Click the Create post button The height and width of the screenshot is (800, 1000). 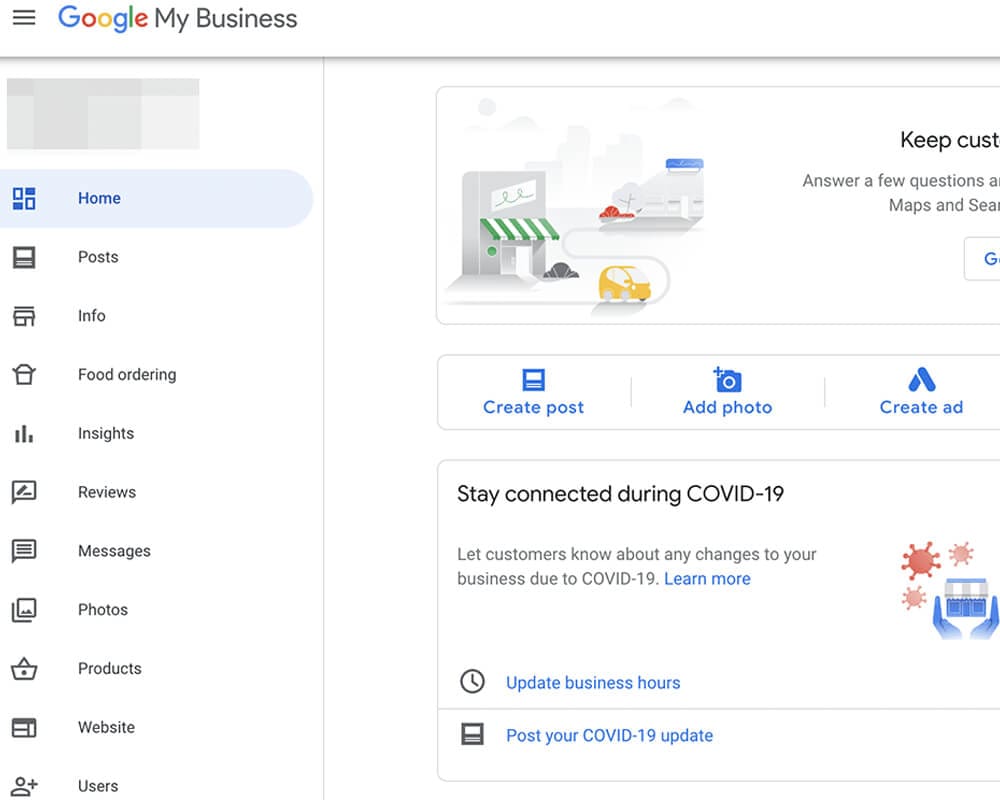534,393
